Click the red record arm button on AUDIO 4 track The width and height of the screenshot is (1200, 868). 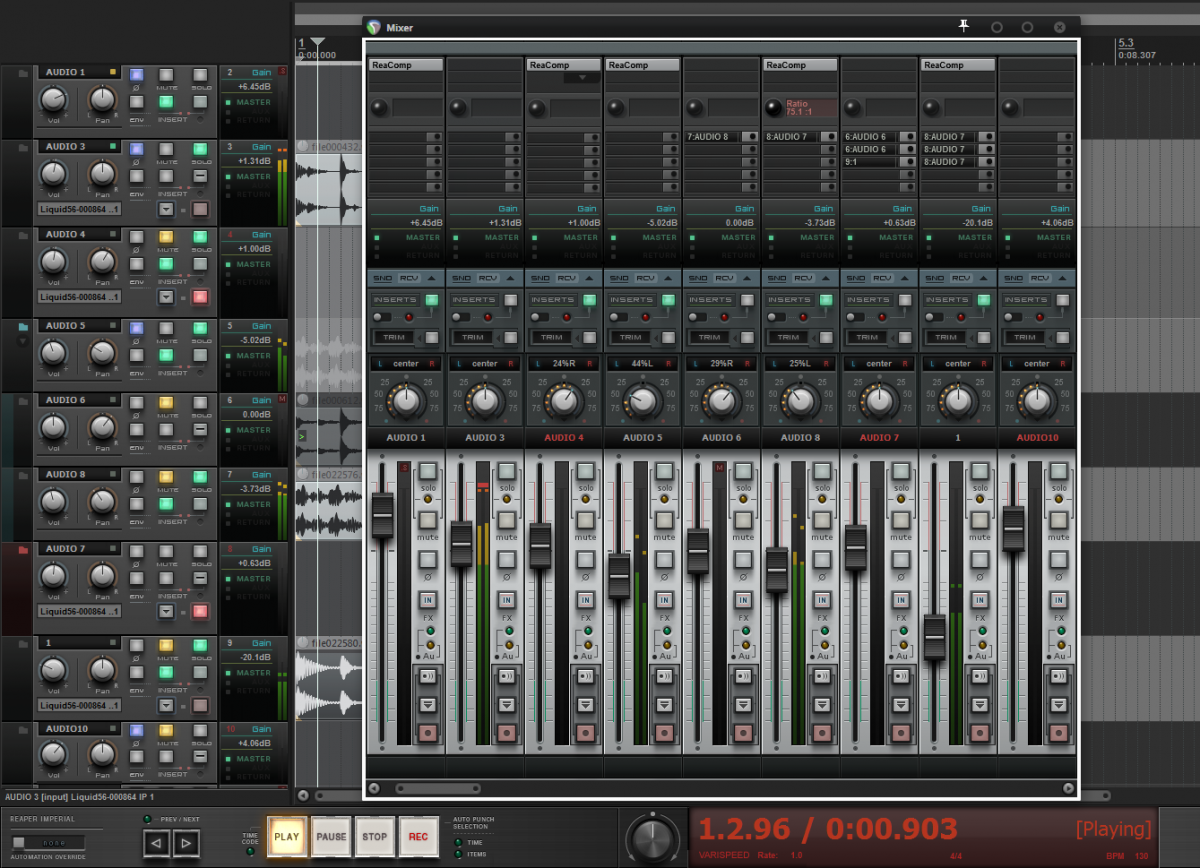point(200,297)
